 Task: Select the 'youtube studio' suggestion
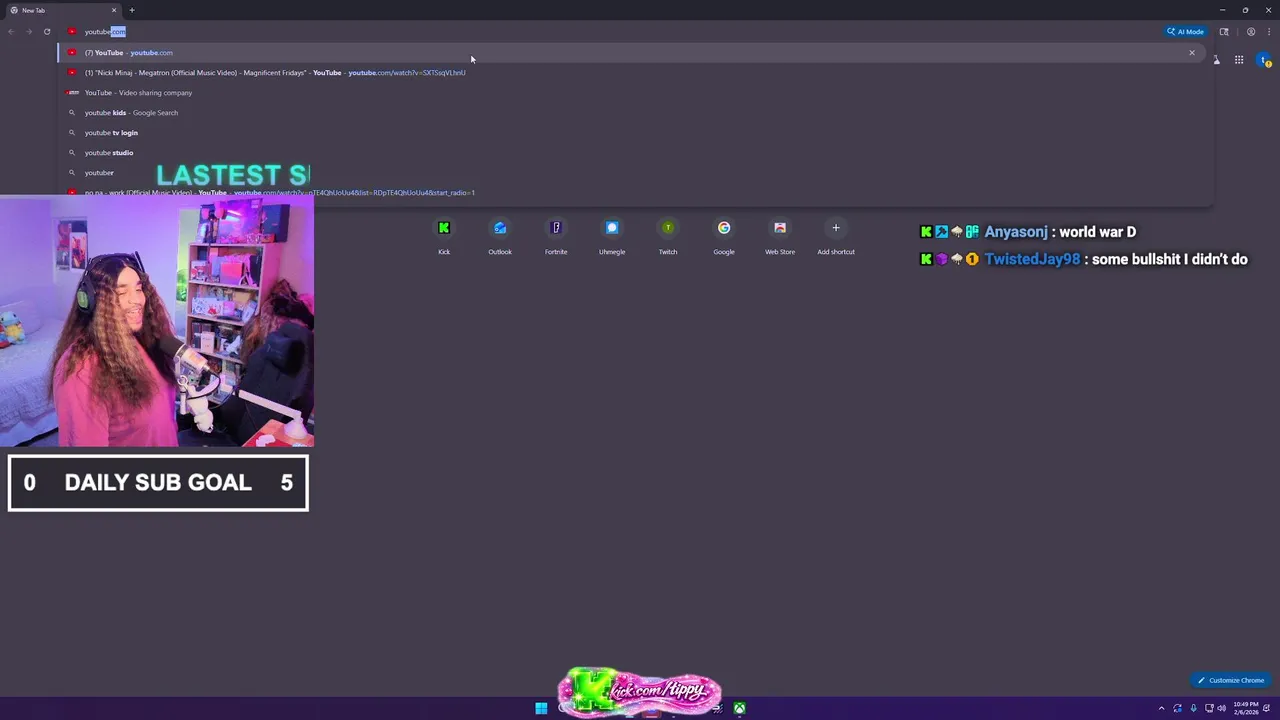[634, 152]
